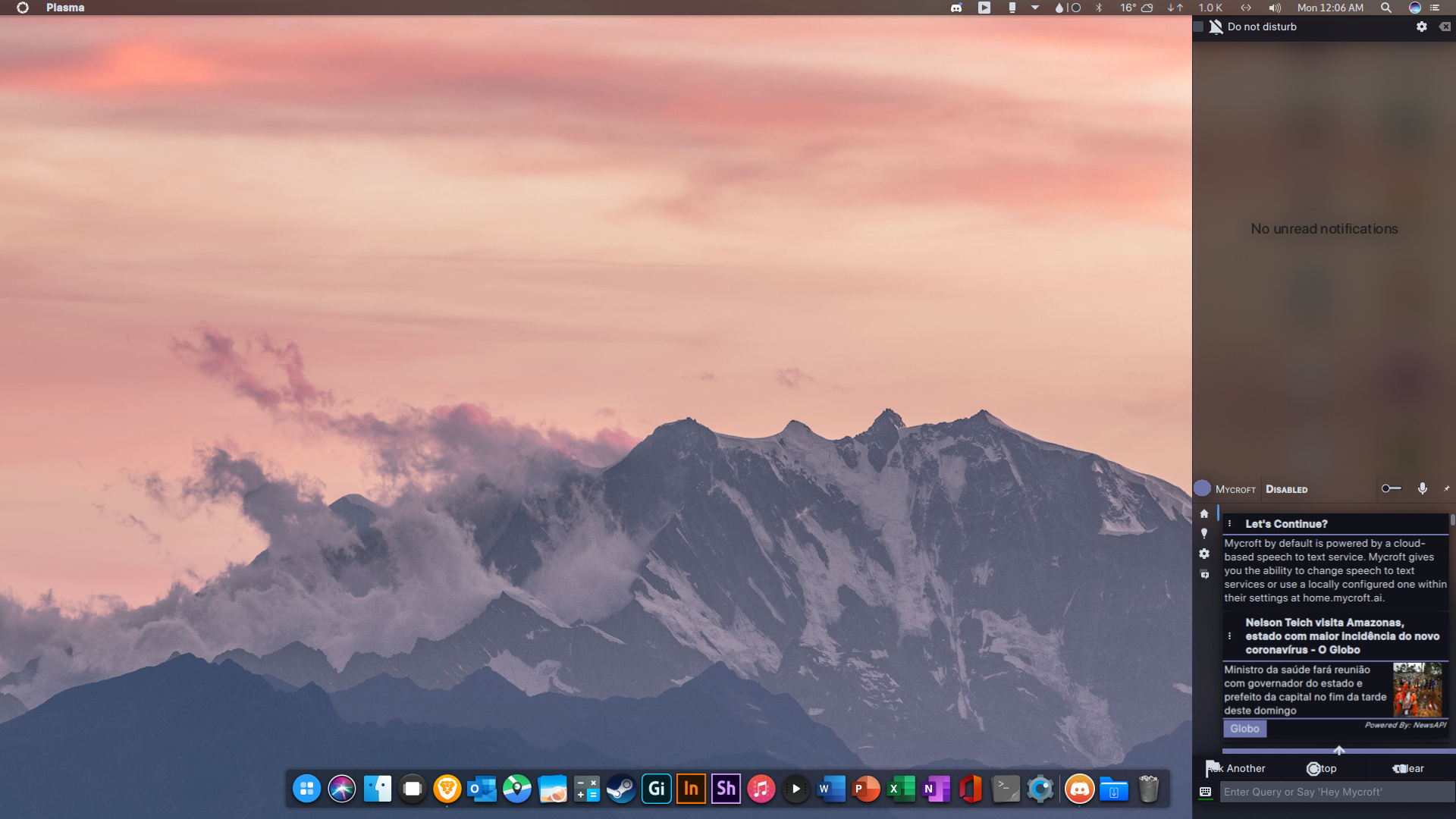Click the Globo source button
The height and width of the screenshot is (819, 1456).
point(1244,729)
